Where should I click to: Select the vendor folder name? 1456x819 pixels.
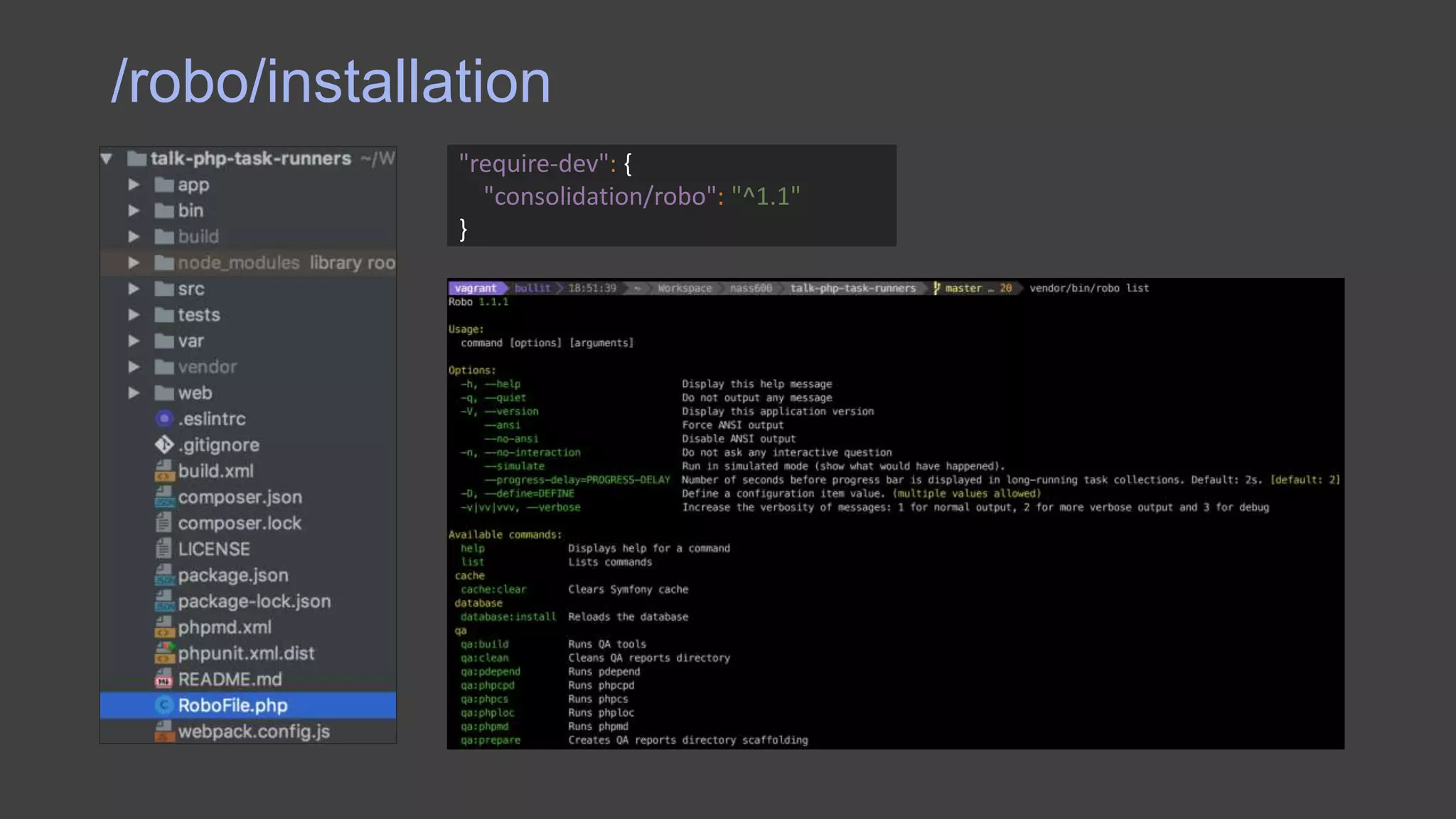click(208, 367)
